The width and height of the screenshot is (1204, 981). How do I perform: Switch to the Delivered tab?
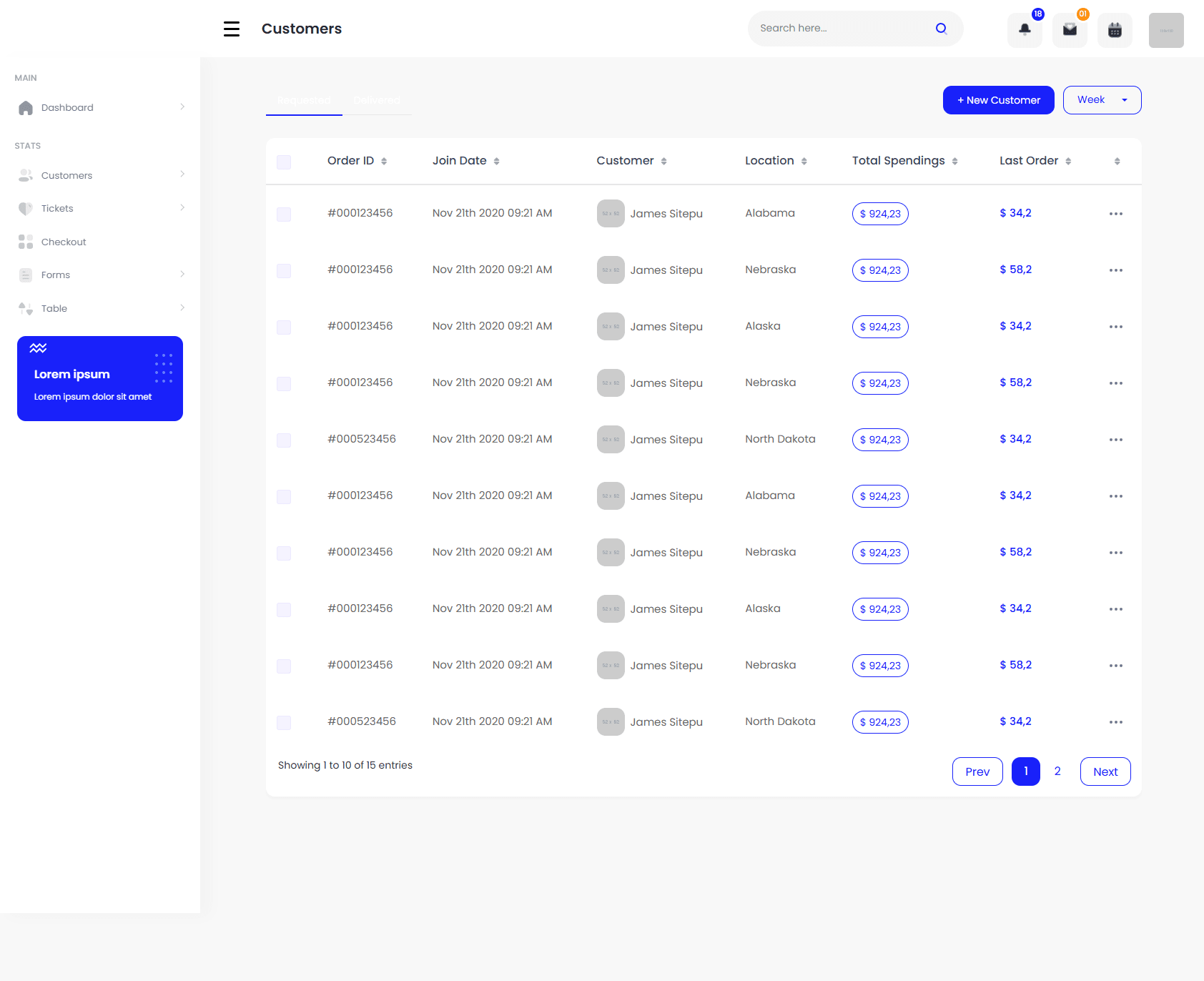(x=378, y=100)
